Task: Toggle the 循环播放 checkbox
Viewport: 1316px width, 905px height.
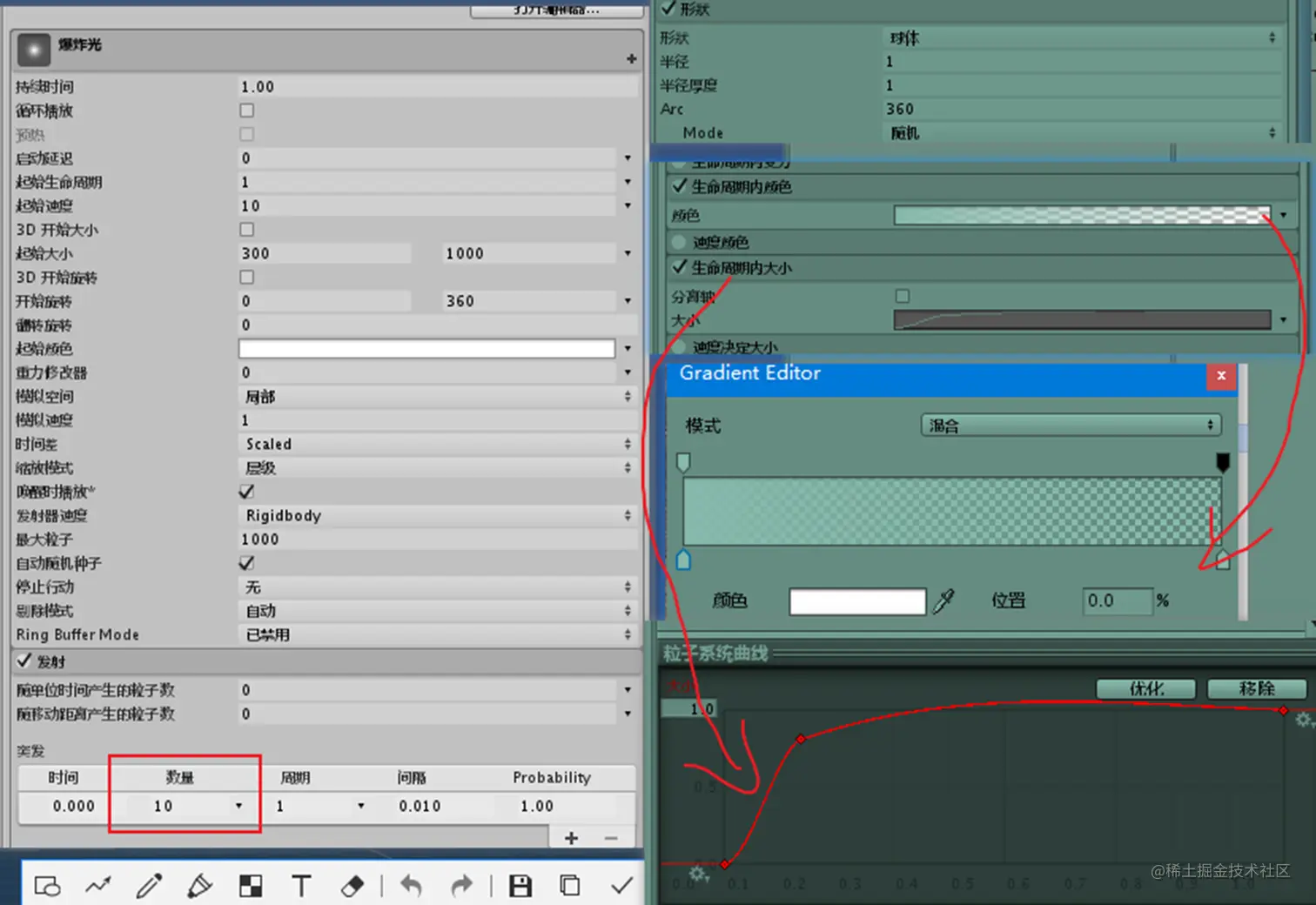Action: (x=247, y=111)
